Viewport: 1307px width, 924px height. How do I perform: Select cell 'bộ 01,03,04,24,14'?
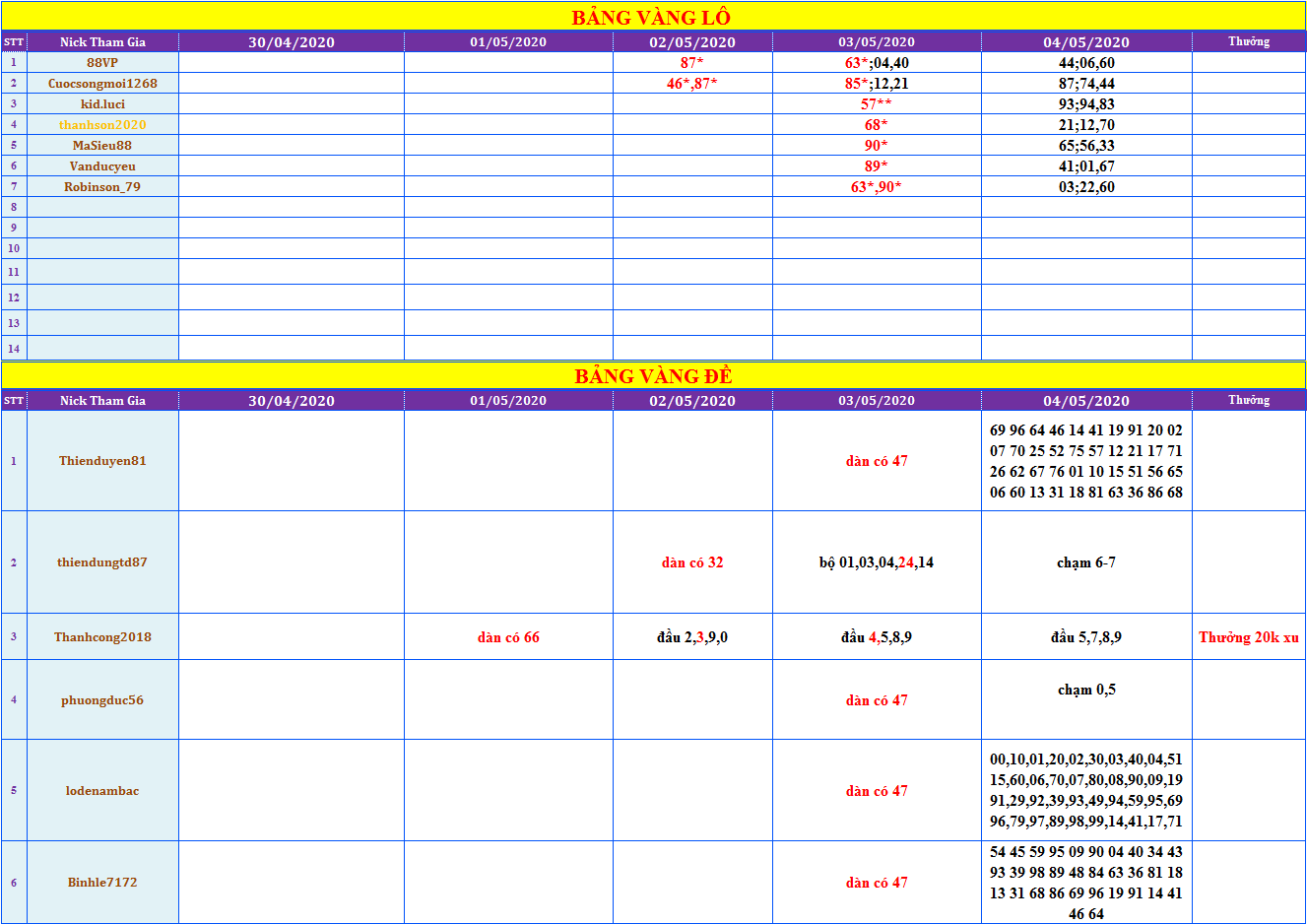point(877,561)
